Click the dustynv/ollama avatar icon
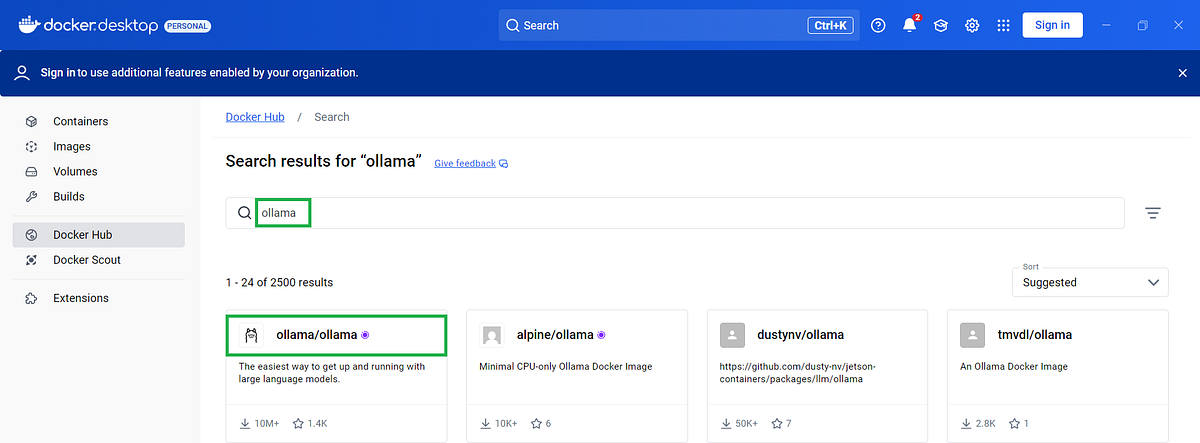The width and height of the screenshot is (1200, 443). point(732,335)
